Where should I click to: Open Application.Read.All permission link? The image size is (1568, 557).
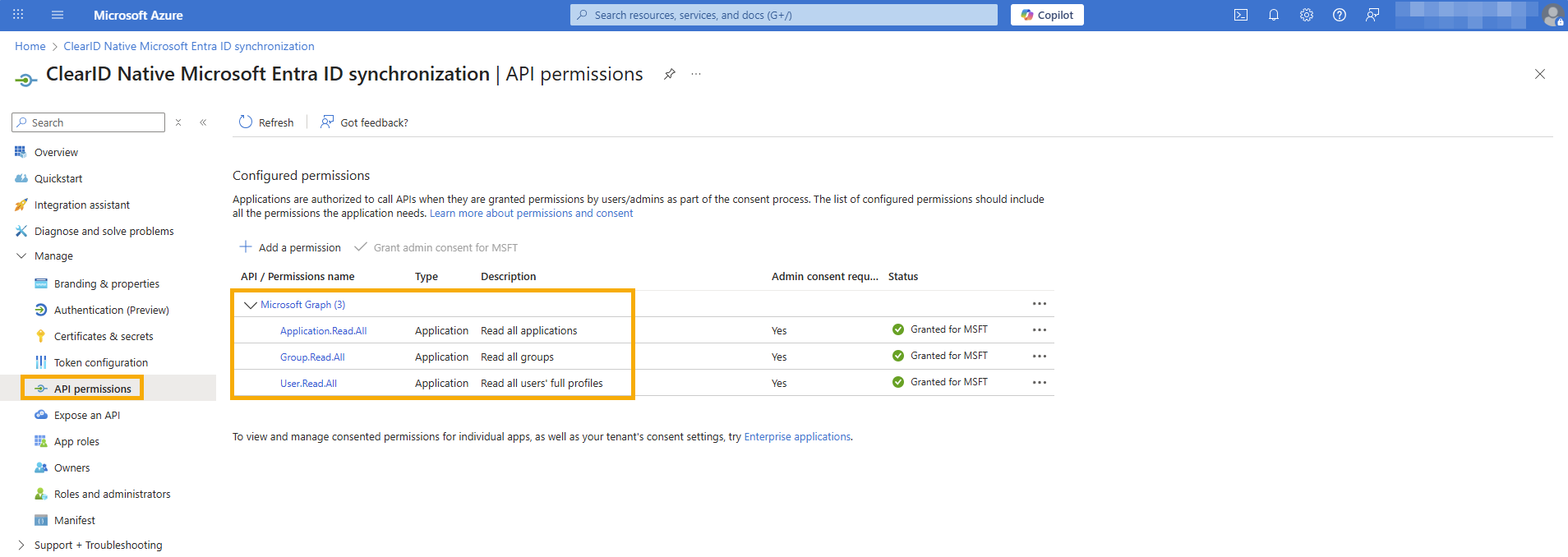click(x=323, y=330)
